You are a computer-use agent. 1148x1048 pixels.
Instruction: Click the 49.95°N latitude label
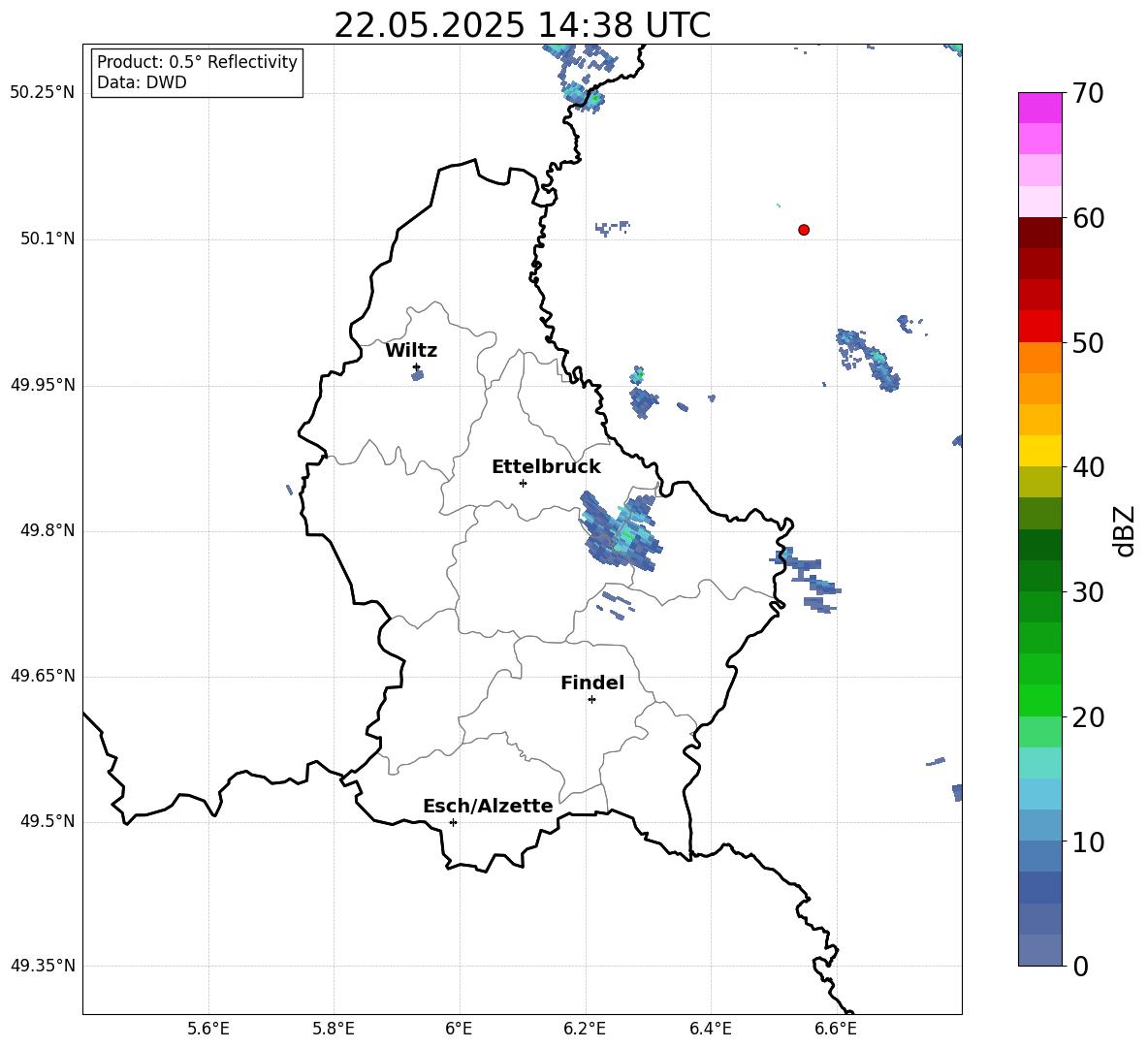[x=43, y=385]
